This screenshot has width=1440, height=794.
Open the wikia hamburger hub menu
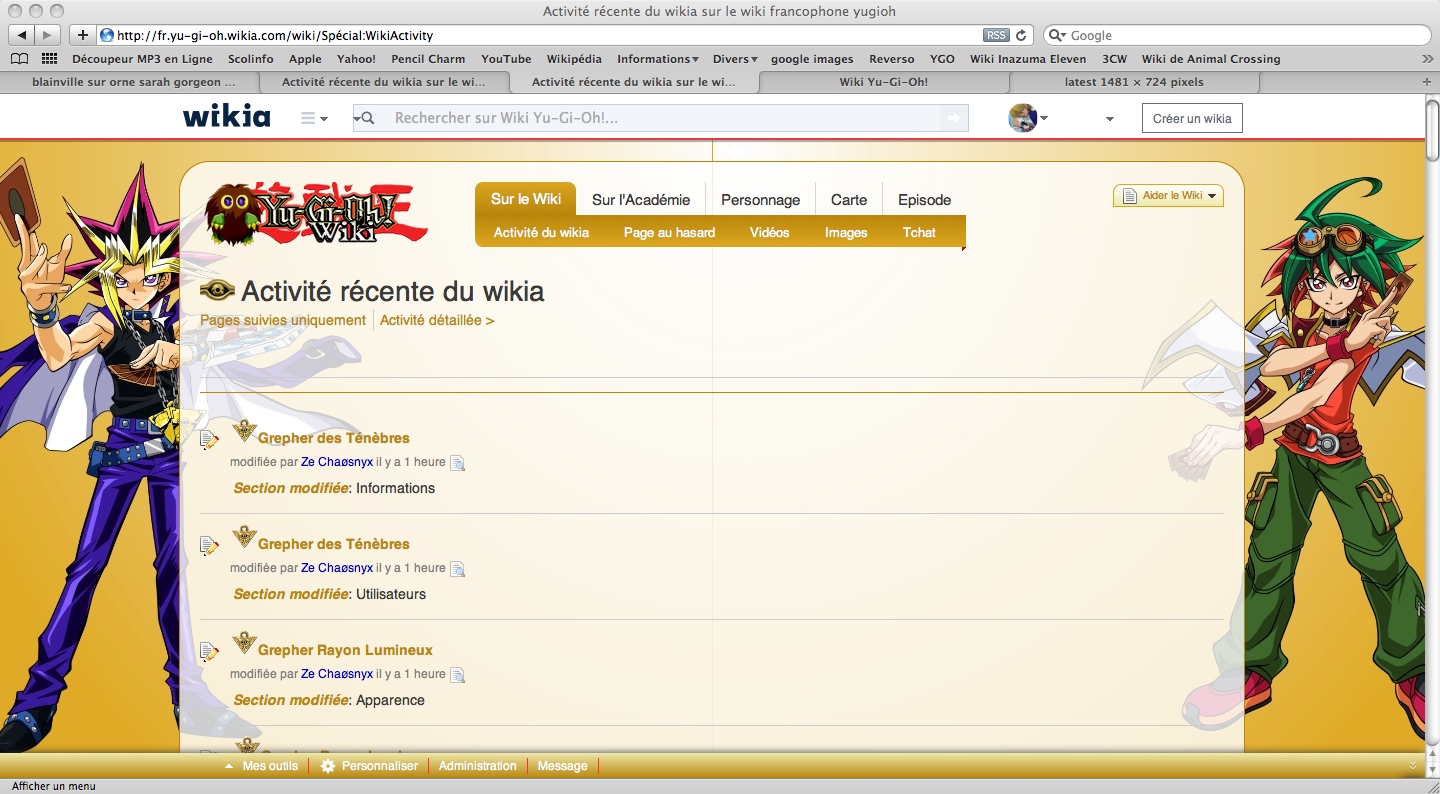click(314, 118)
